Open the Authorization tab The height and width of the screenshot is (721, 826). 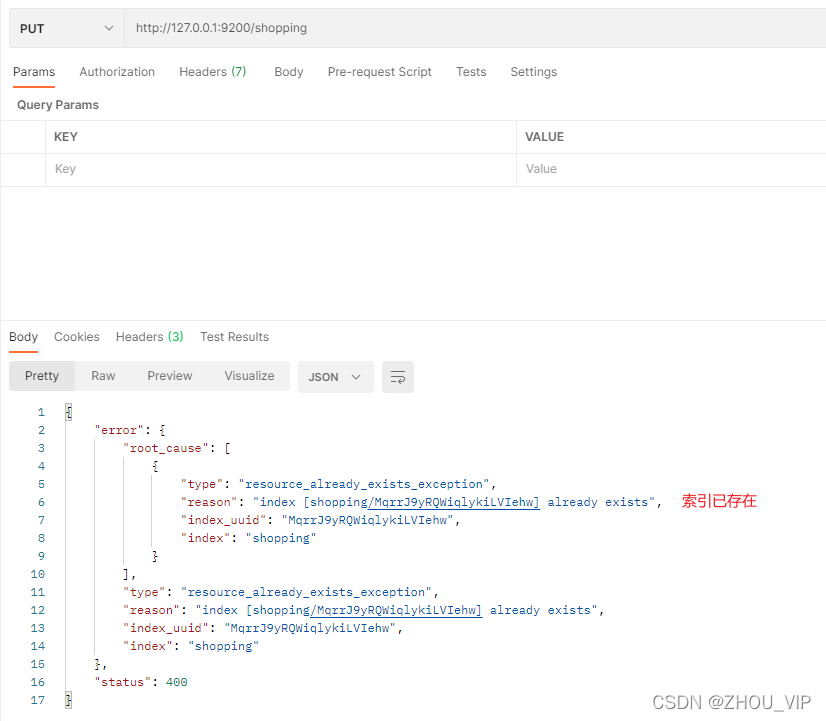(x=117, y=72)
